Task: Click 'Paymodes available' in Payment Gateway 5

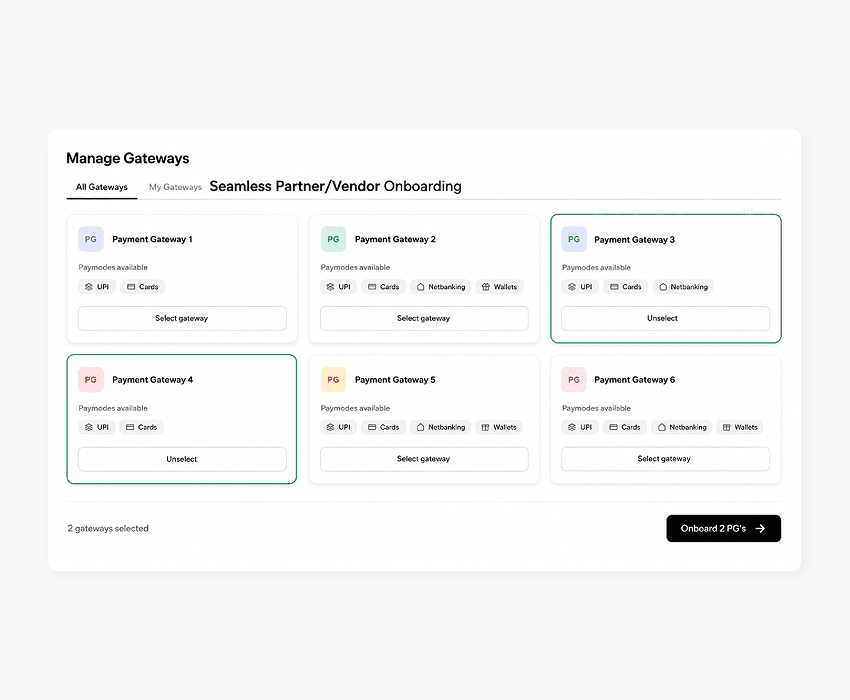Action: pos(355,408)
